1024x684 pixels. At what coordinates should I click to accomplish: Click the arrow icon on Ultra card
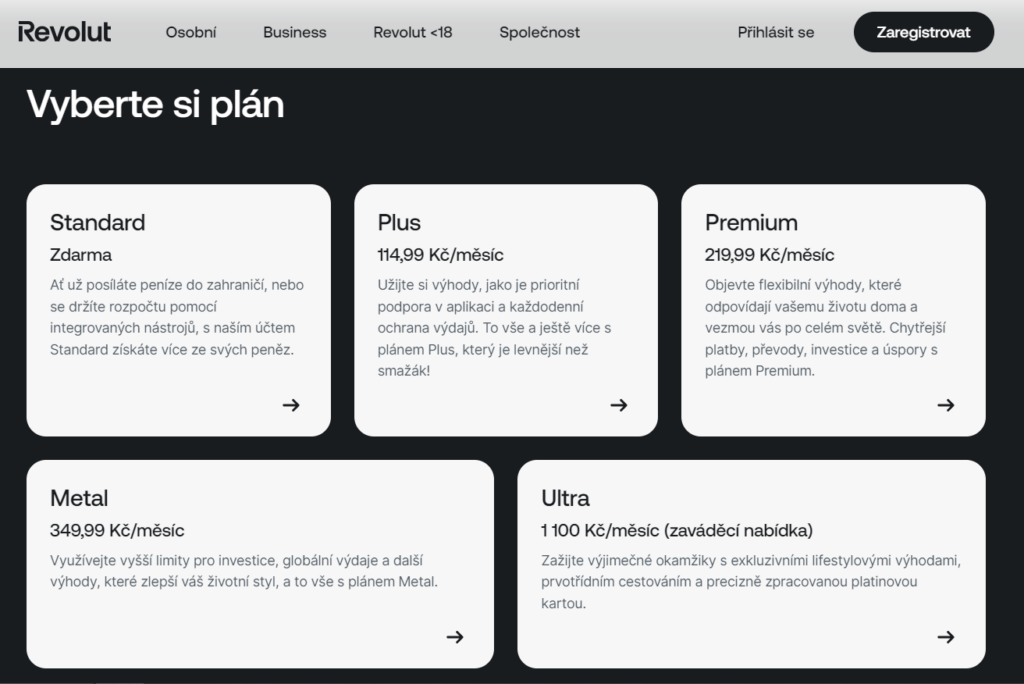(x=946, y=637)
